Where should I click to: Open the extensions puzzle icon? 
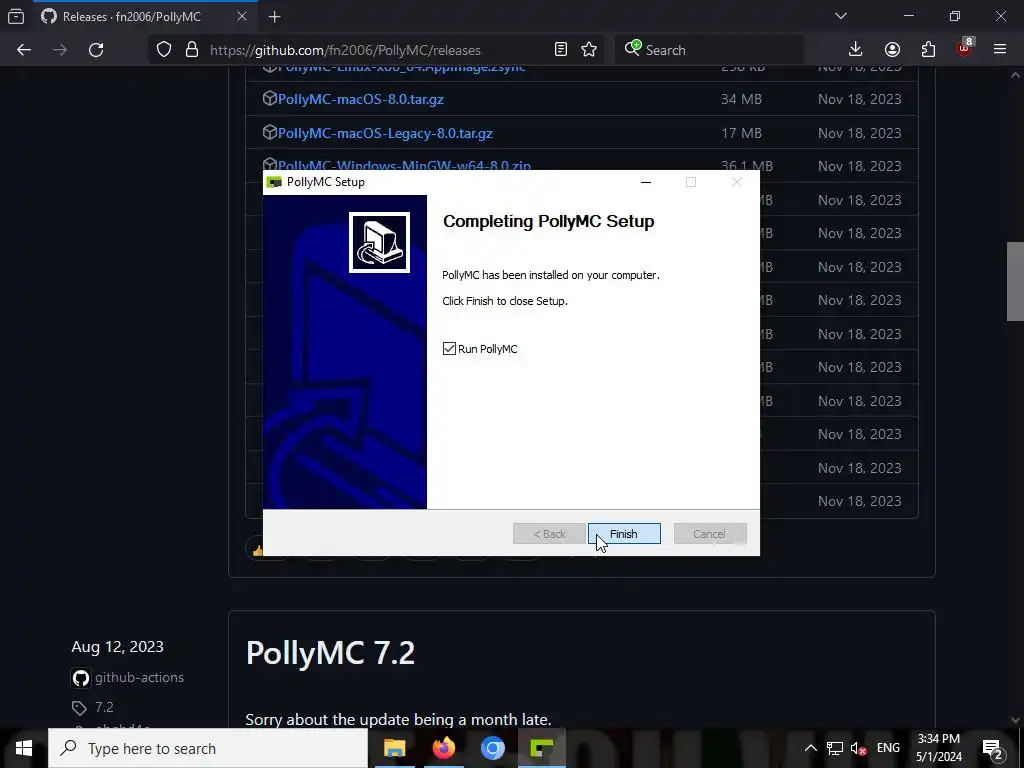[928, 50]
